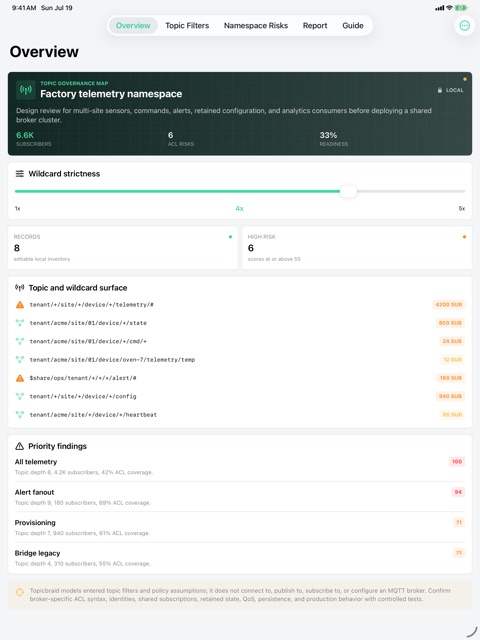Click the 4x strictness value label
This screenshot has height=640, width=480.
239,209
